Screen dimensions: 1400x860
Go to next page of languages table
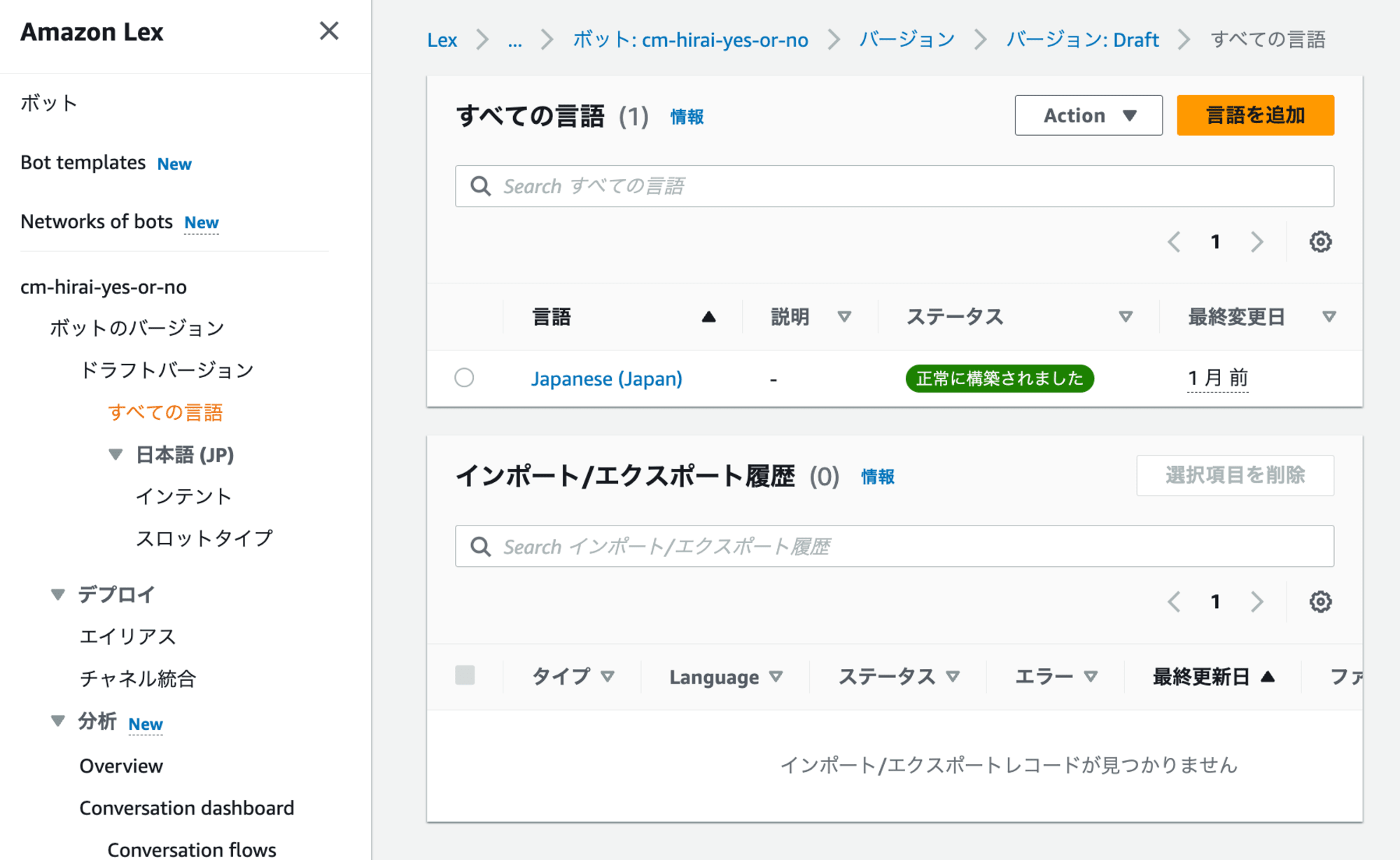1257,242
